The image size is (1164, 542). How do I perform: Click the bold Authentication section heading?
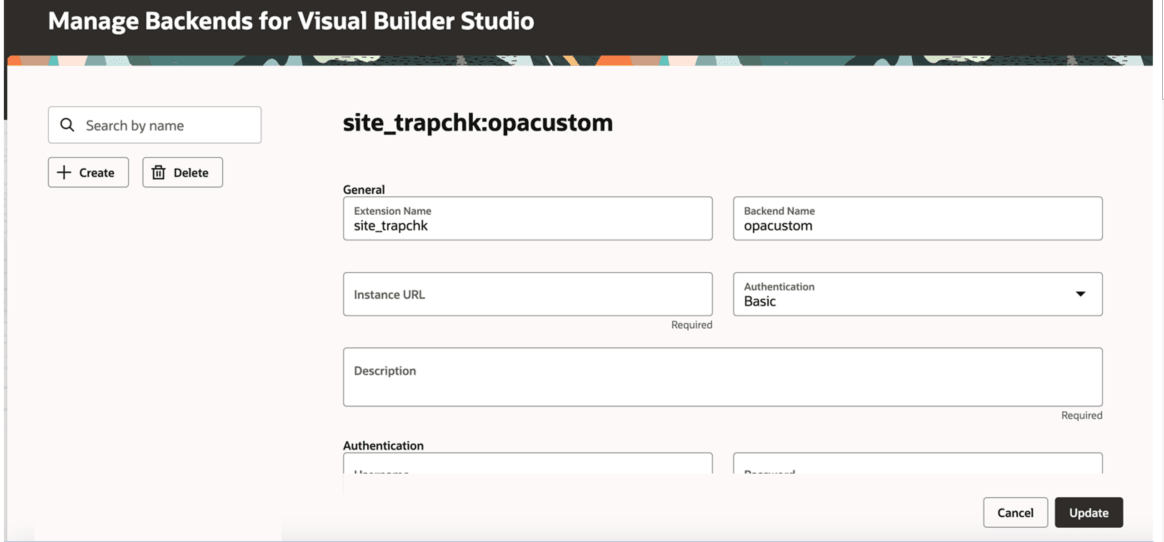[383, 445]
